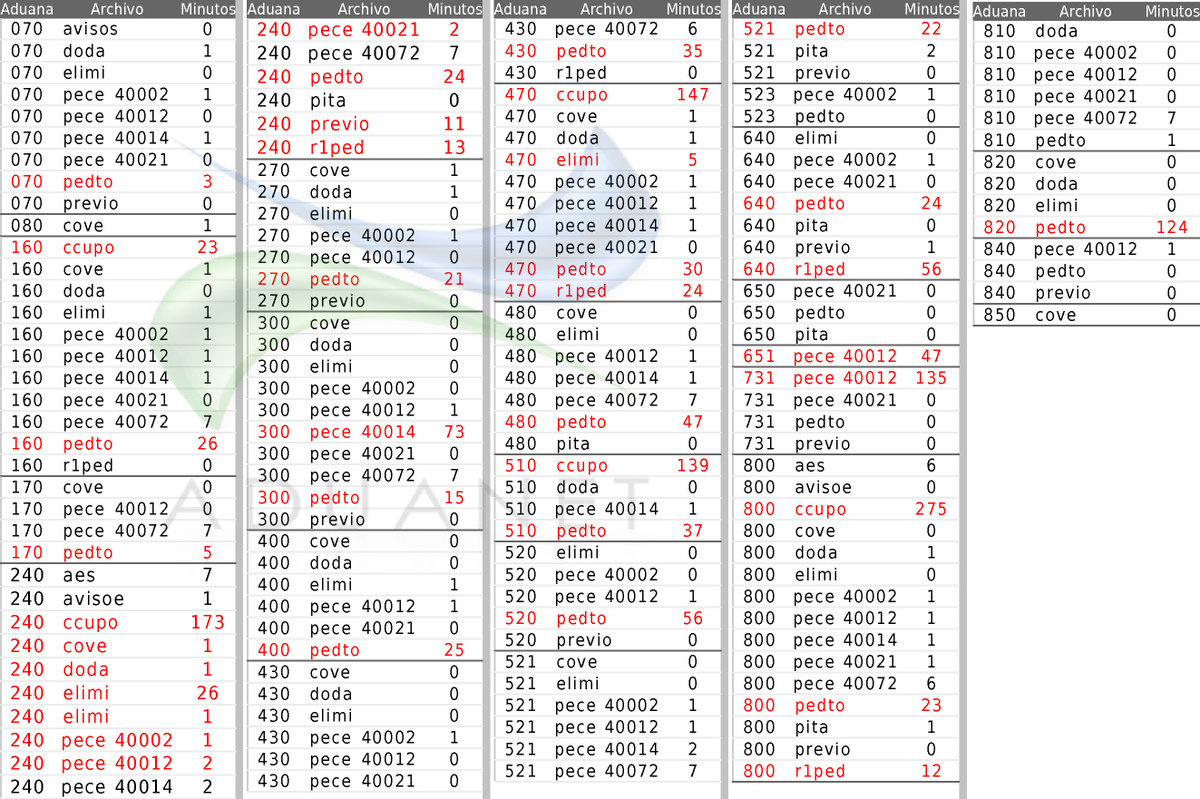The width and height of the screenshot is (1200, 799).
Task: Click red 'ccupo' in the 160 rows
Action: click(89, 248)
